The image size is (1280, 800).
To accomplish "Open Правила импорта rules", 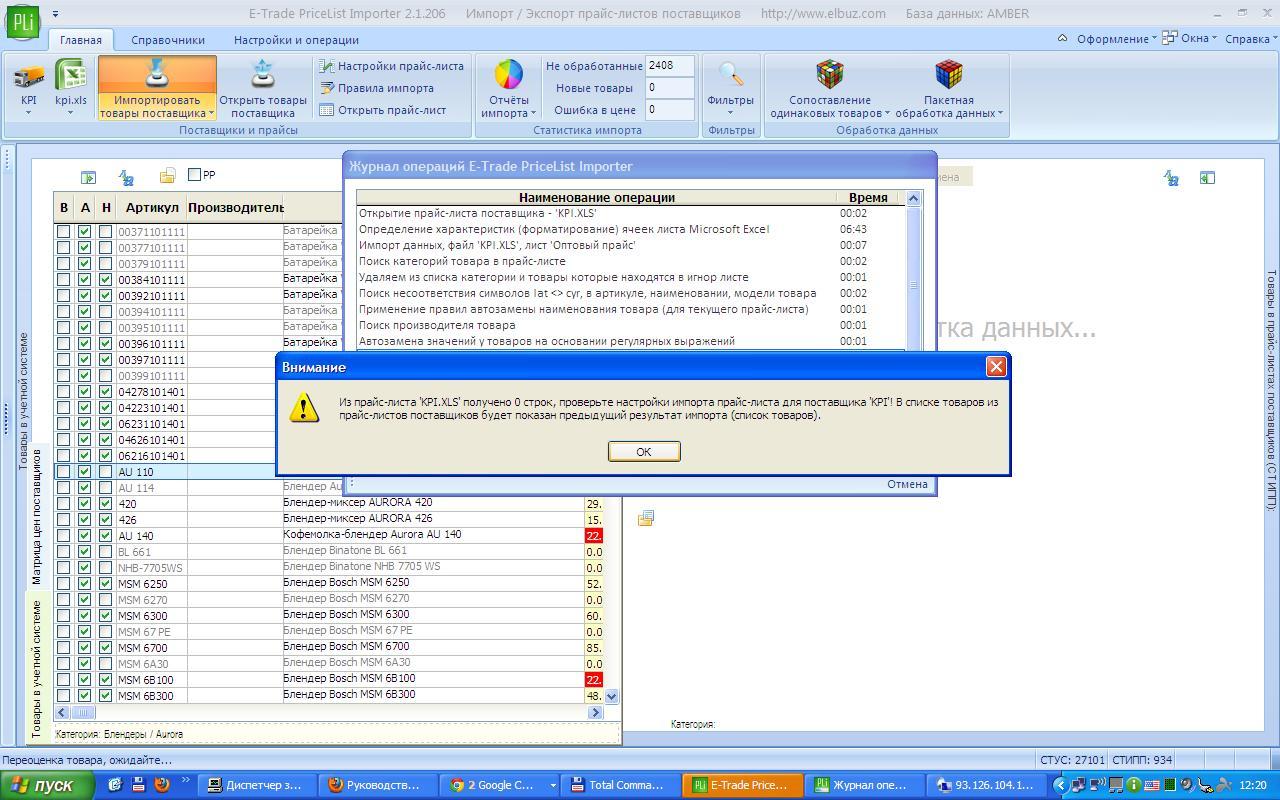I will (x=376, y=88).
